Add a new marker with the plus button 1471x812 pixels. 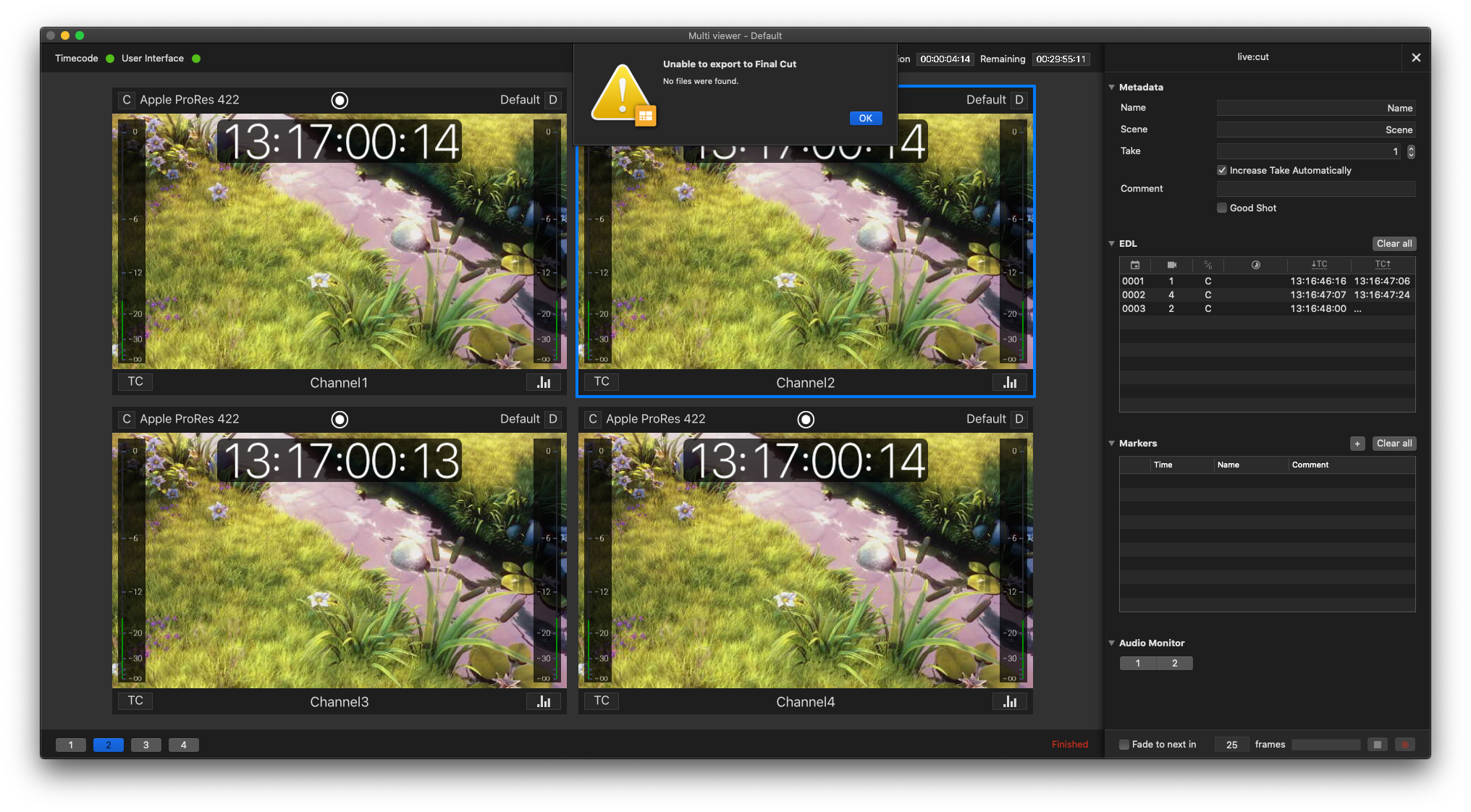[x=1357, y=444]
